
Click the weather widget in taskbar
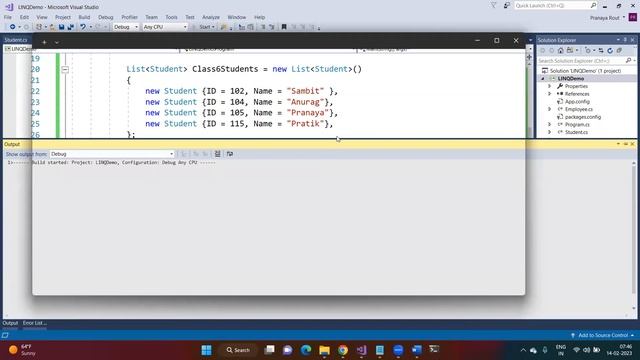pos(23,350)
